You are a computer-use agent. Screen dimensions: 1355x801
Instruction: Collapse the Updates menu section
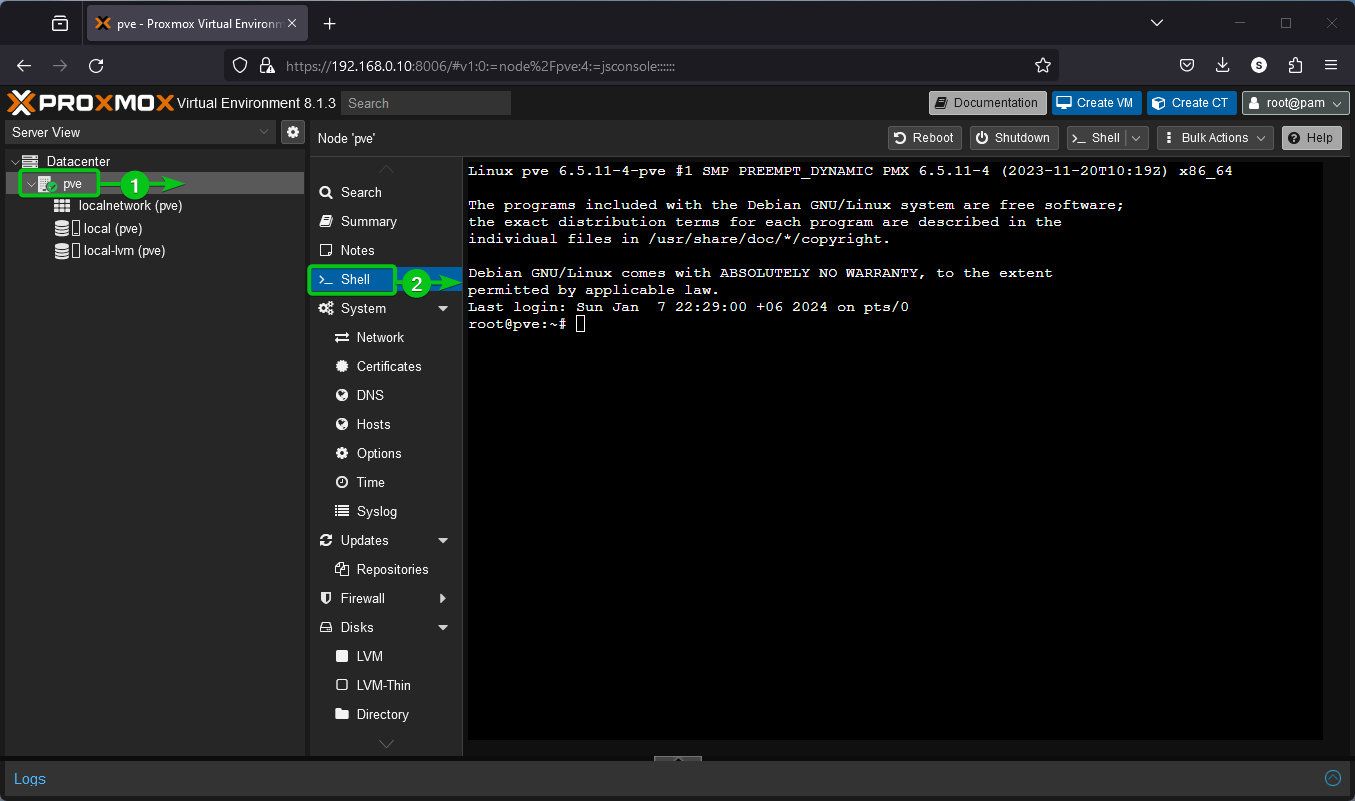(444, 541)
